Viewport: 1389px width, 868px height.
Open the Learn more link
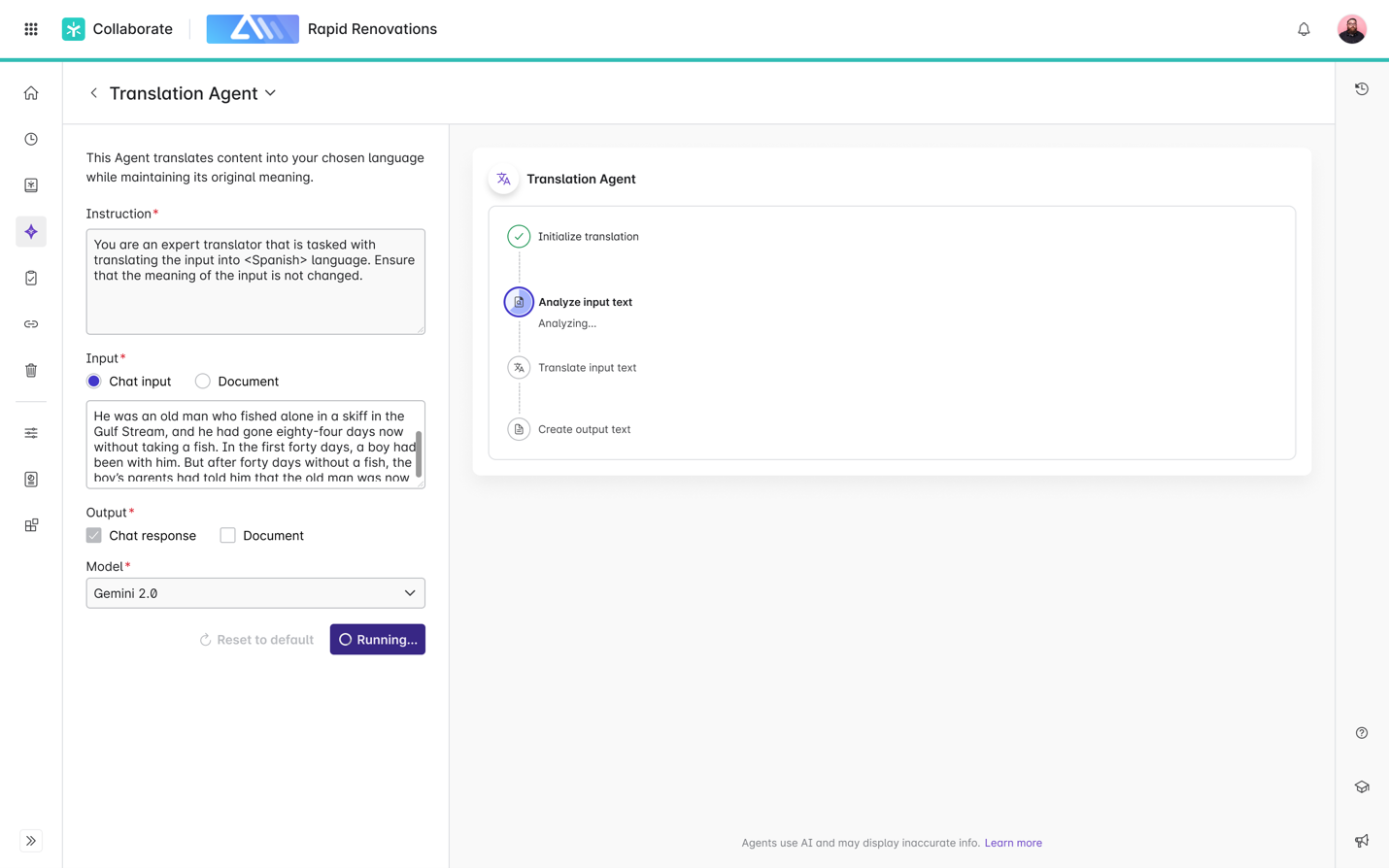[1013, 843]
